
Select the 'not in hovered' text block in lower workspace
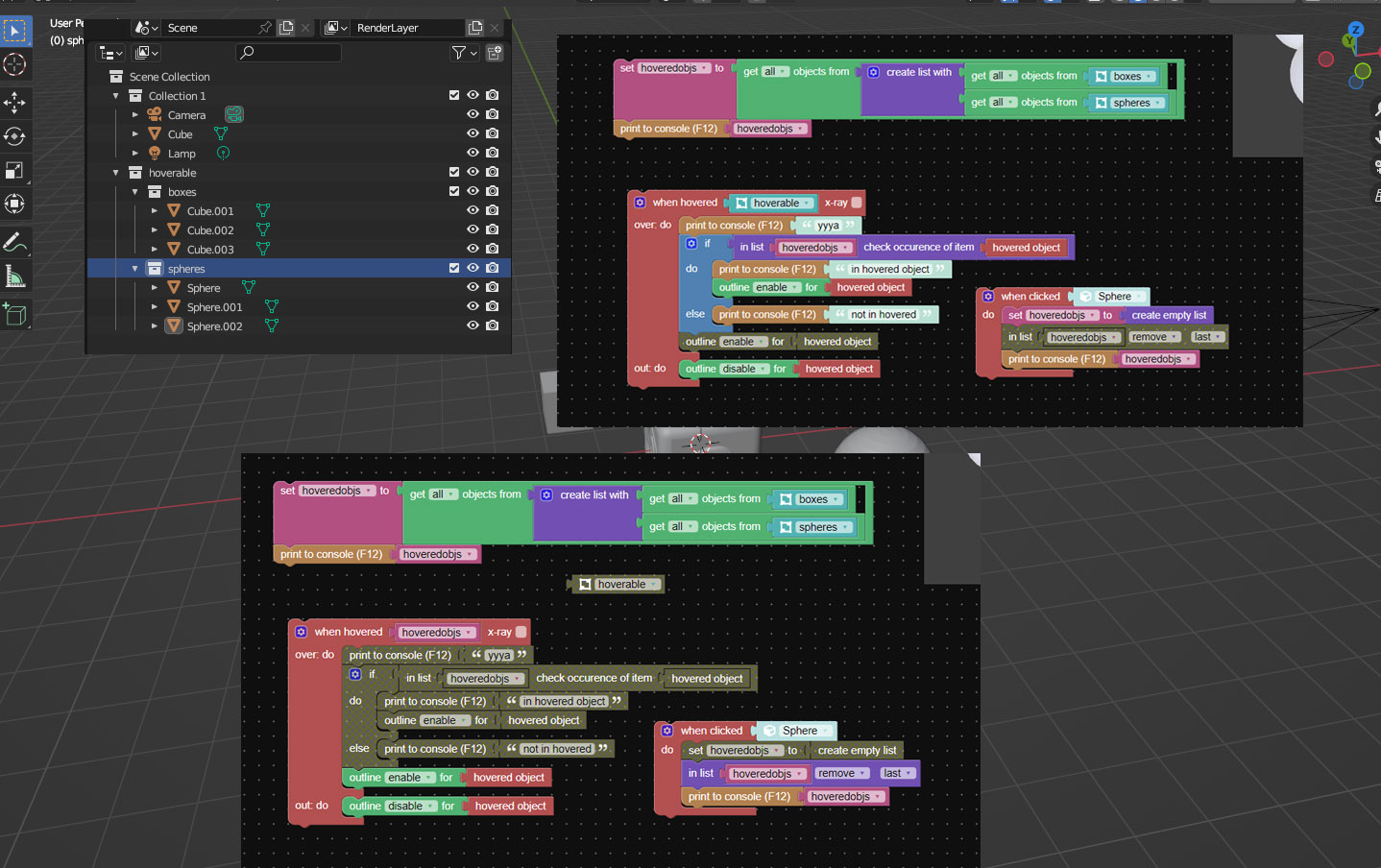[x=557, y=749]
